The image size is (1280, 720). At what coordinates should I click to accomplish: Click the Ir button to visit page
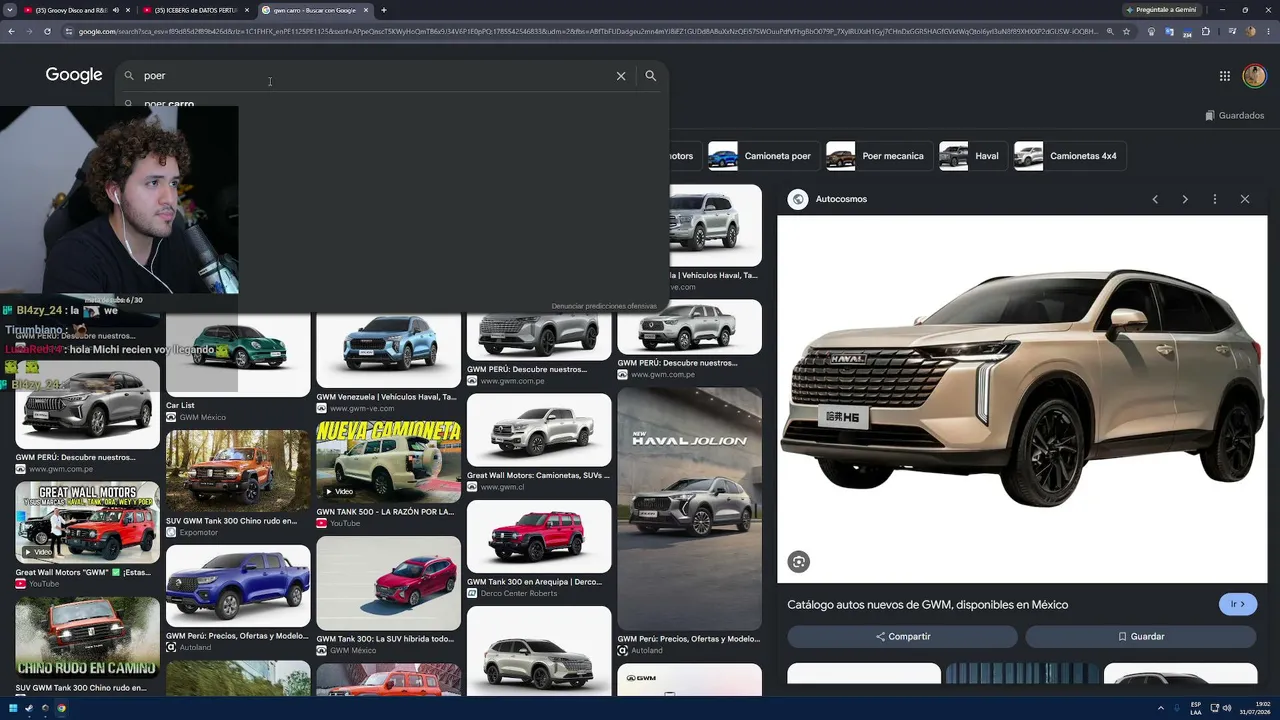pos(1238,604)
